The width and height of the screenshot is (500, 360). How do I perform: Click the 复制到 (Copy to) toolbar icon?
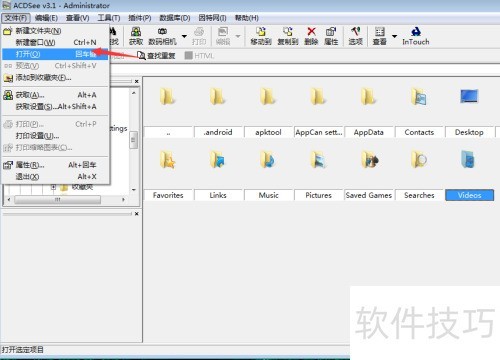288,36
